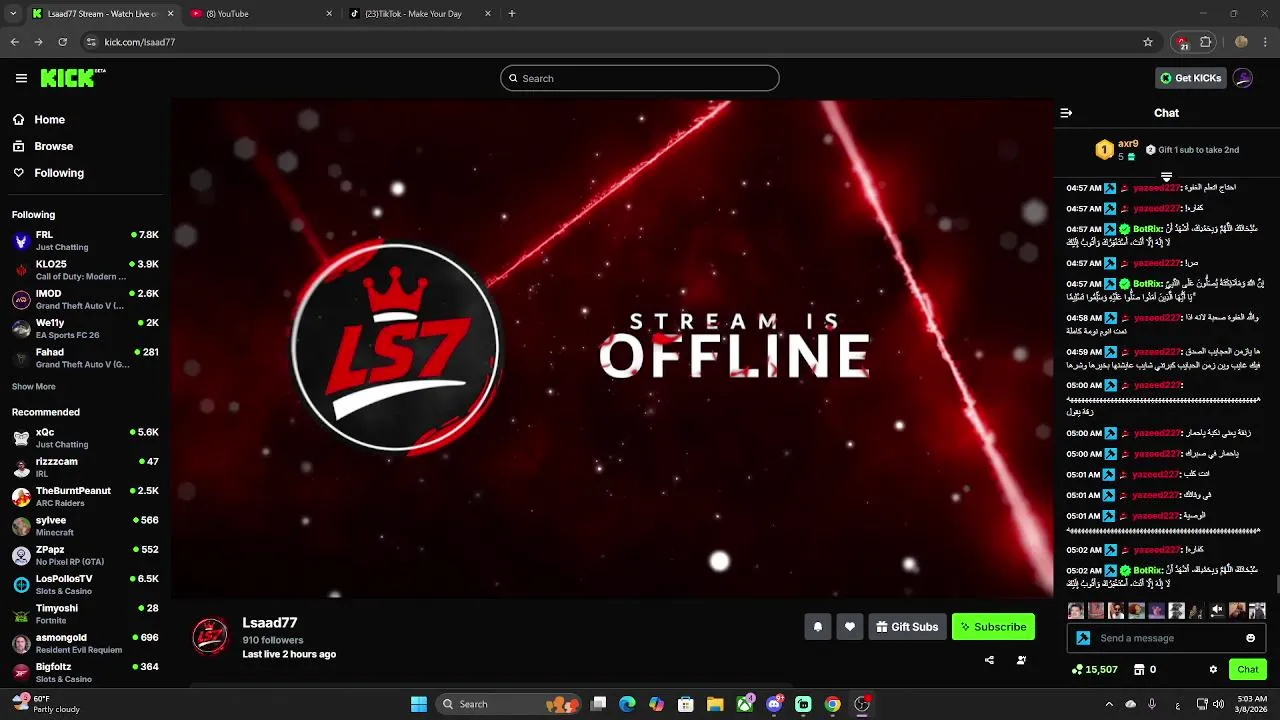Switch to the TikTok Make Your Day tab
Viewport: 1280px width, 720px height.
pos(421,14)
